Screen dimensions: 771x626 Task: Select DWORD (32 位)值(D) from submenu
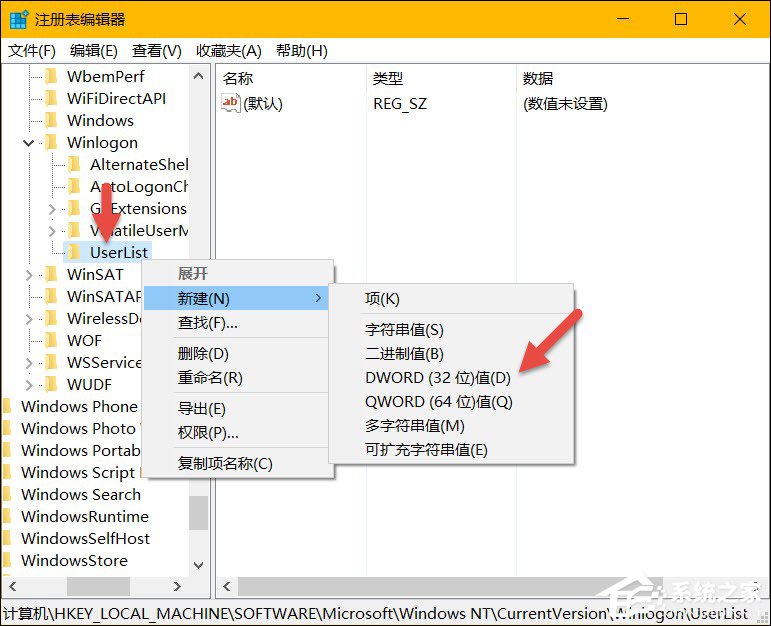tap(438, 378)
